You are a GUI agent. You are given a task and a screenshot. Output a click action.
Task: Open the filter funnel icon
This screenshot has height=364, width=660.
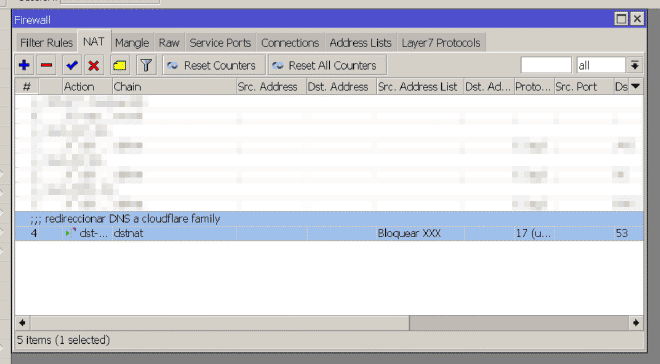pyautogui.click(x=146, y=65)
